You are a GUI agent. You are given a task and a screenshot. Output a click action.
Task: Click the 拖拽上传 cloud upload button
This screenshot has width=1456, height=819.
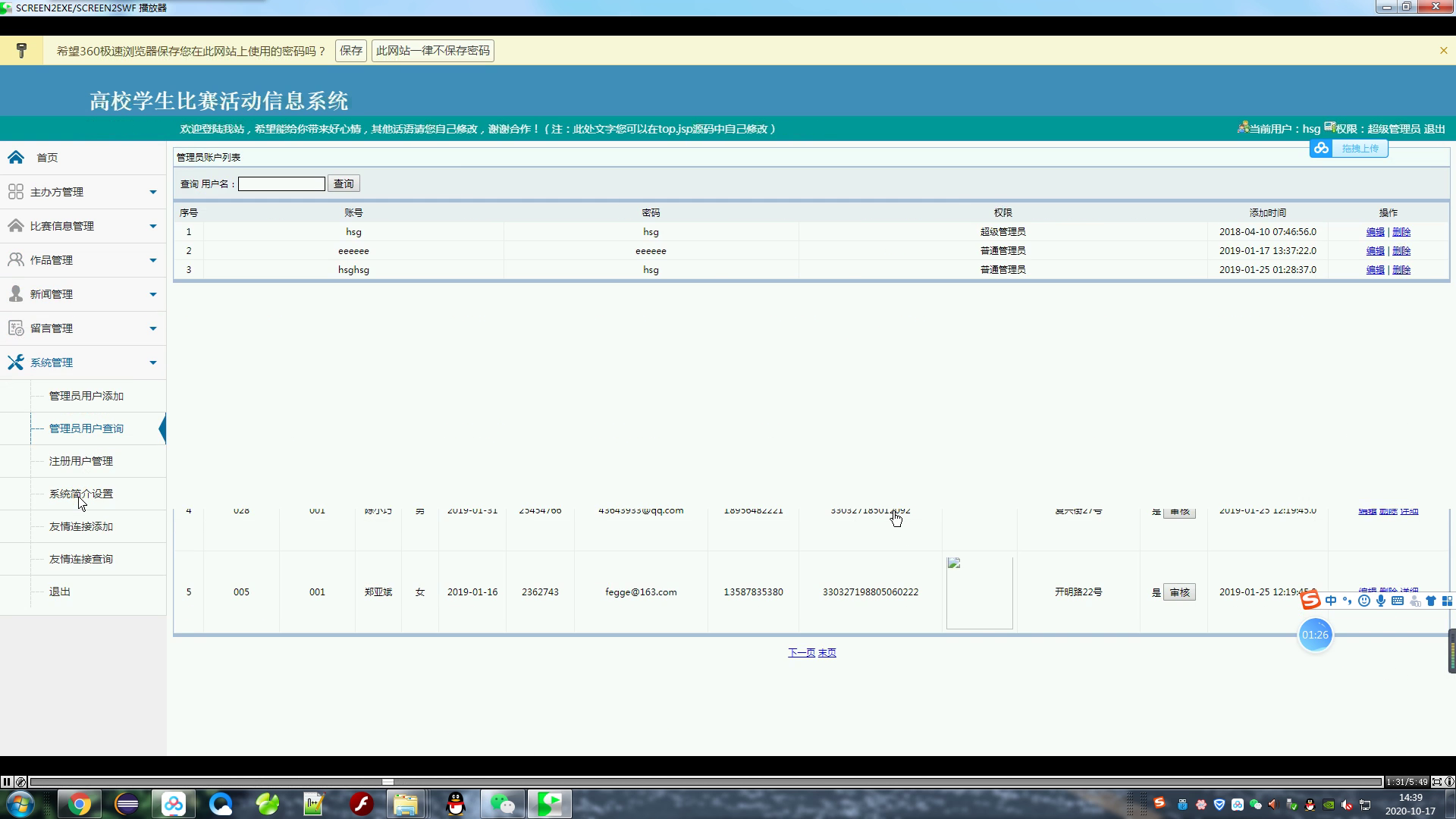[x=1349, y=149]
